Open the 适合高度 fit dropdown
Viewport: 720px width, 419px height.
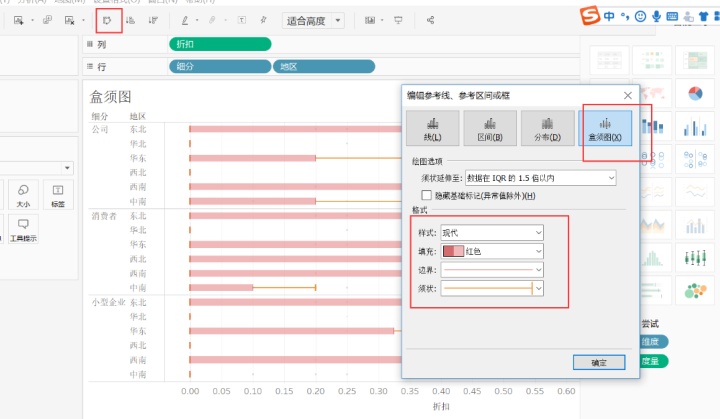[338, 20]
